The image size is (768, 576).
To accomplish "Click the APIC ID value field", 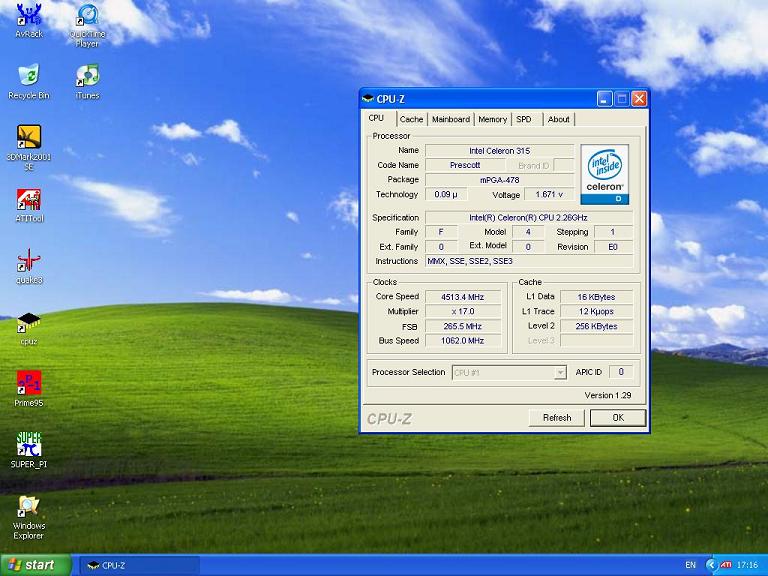I will pos(621,372).
